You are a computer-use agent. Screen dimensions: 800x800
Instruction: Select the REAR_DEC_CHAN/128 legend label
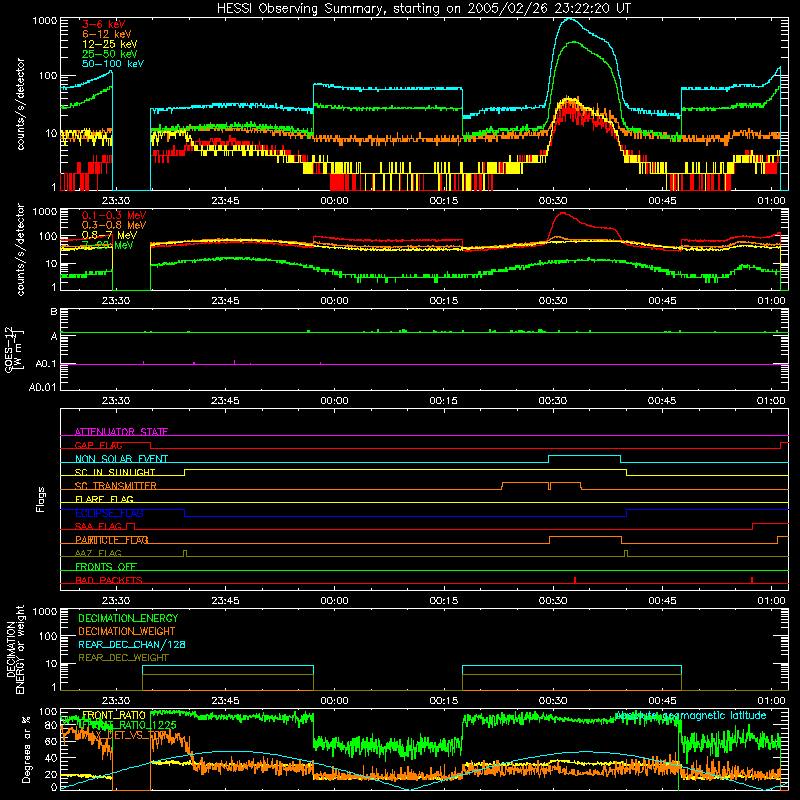pyautogui.click(x=132, y=644)
